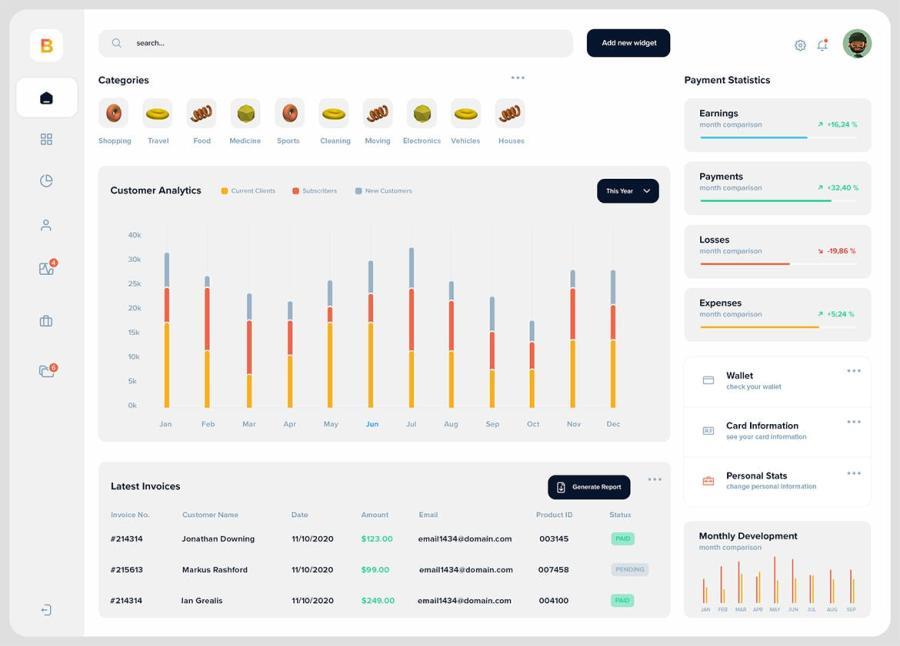
Task: Click Markus Rashford customer name
Action: click(215, 570)
